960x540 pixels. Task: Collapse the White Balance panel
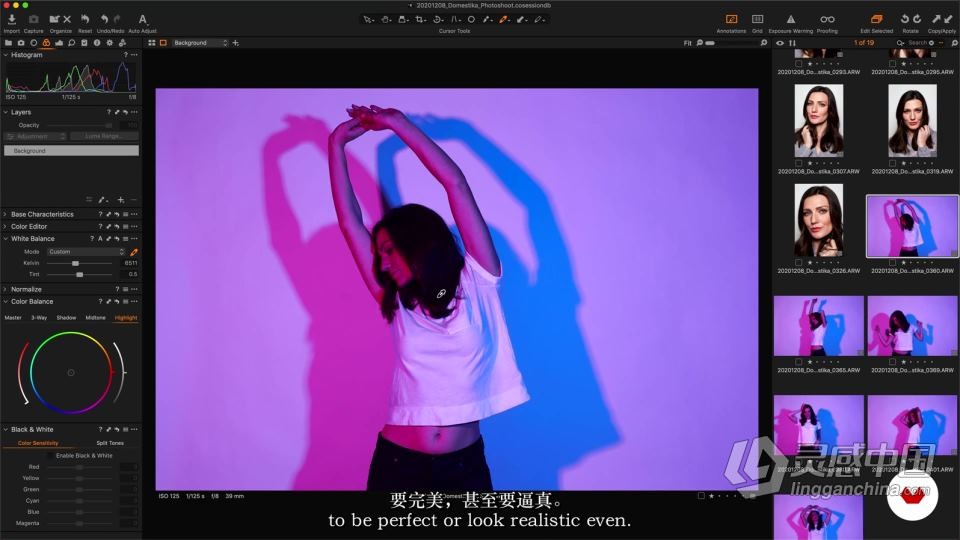[6, 239]
